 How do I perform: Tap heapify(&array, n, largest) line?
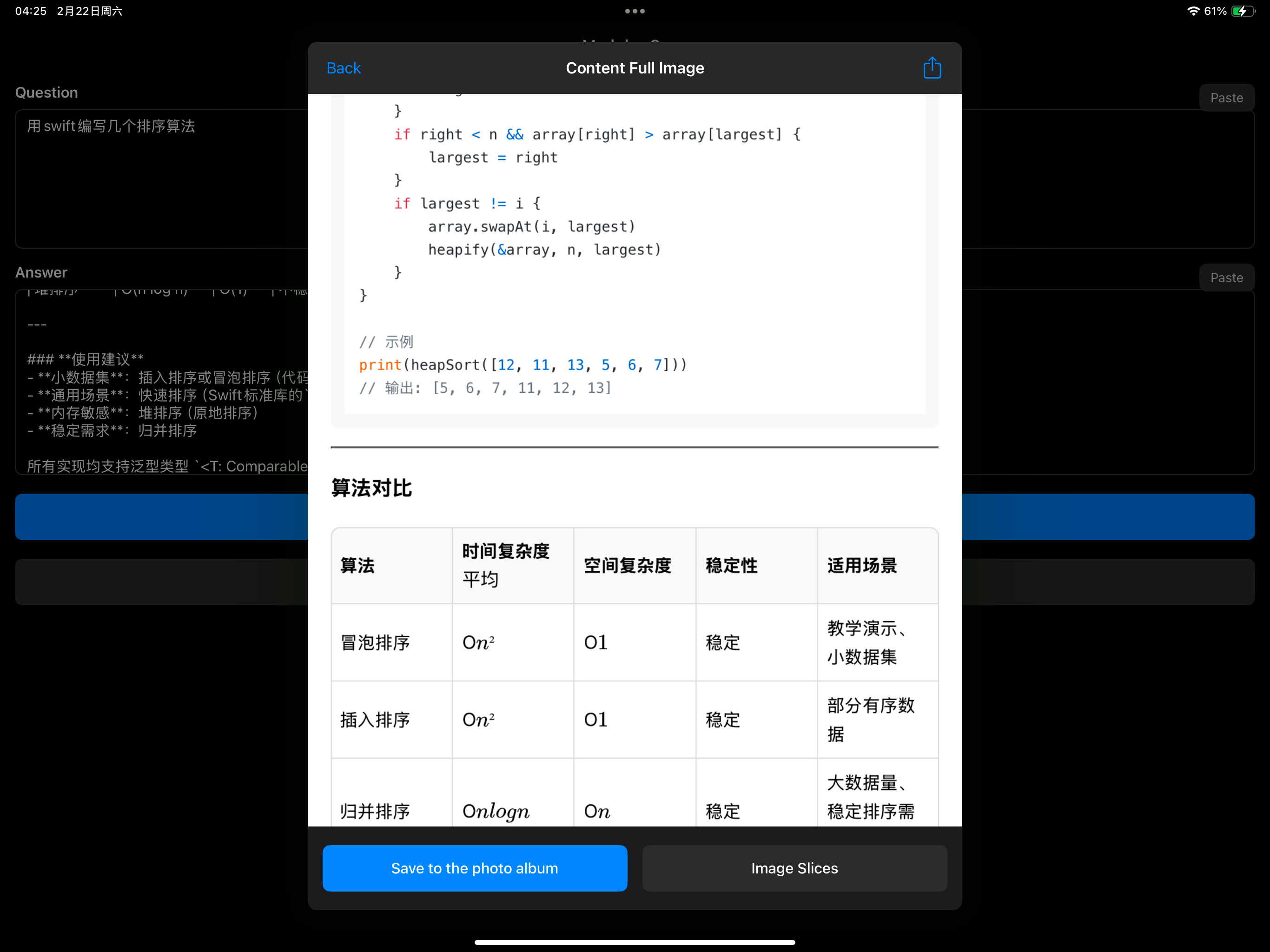(544, 249)
